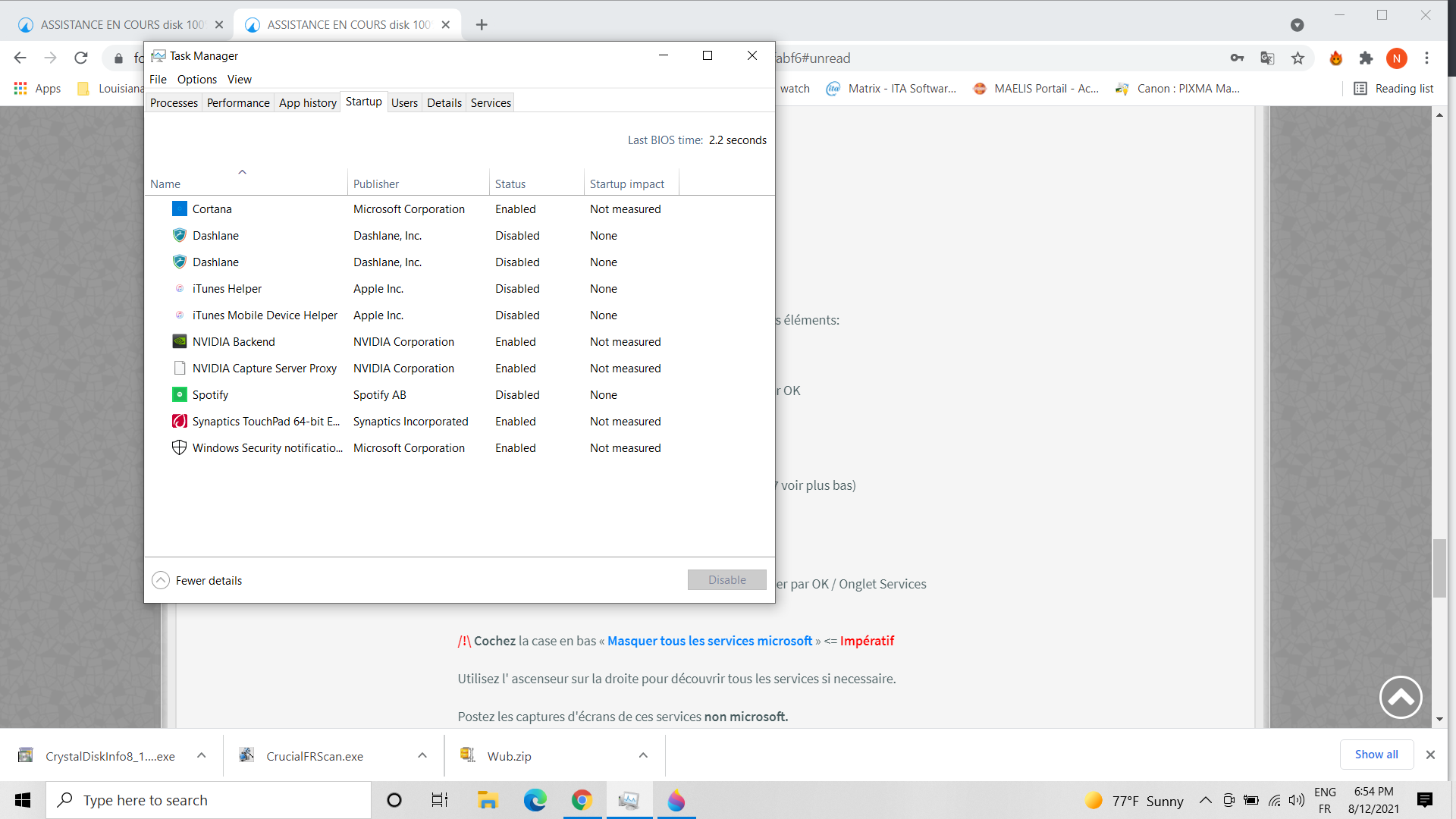The width and height of the screenshot is (1456, 819).
Task: Click the NVIDIA Backend icon
Action: (179, 341)
